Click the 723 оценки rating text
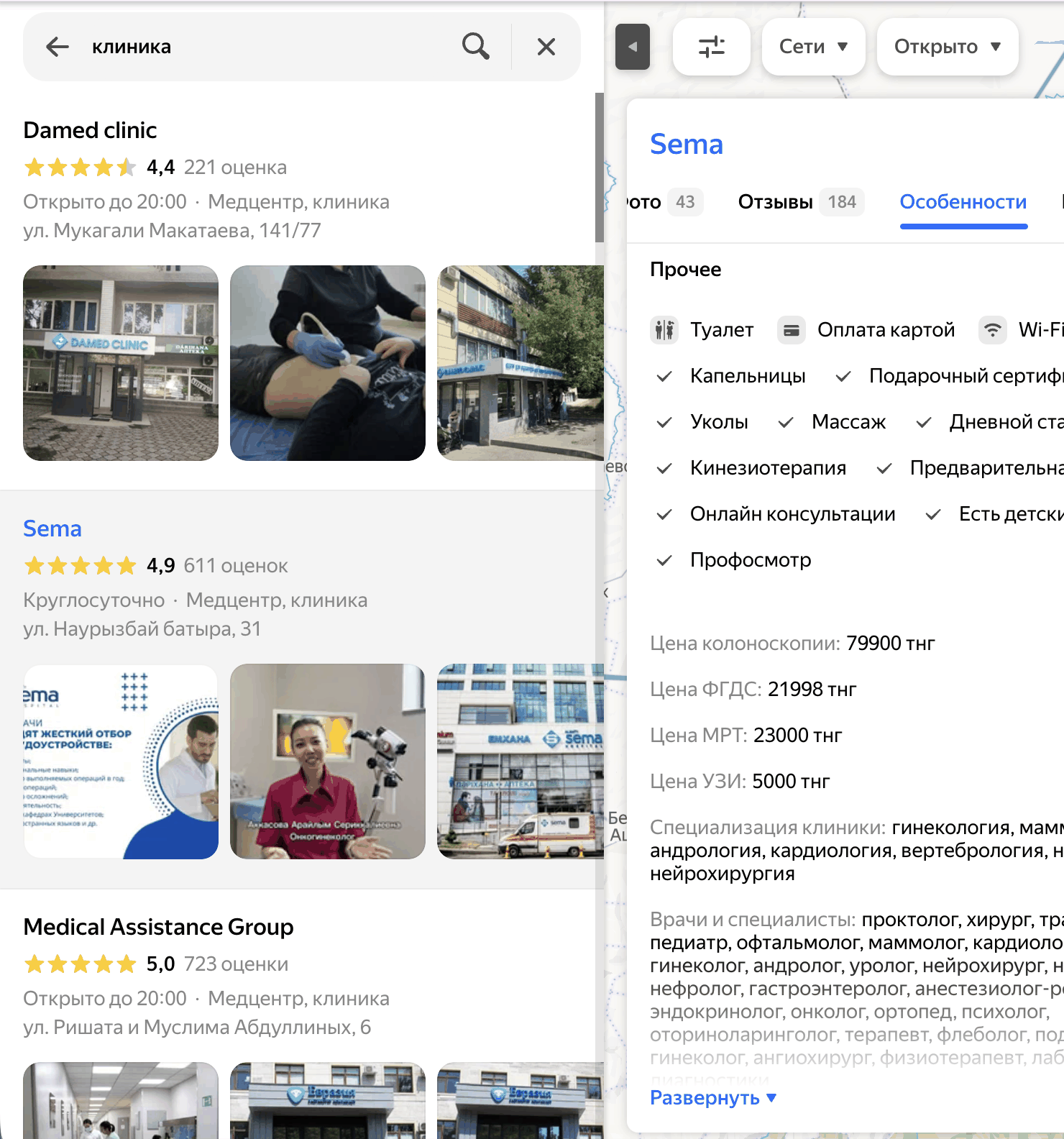This screenshot has width=1064, height=1139. [236, 964]
